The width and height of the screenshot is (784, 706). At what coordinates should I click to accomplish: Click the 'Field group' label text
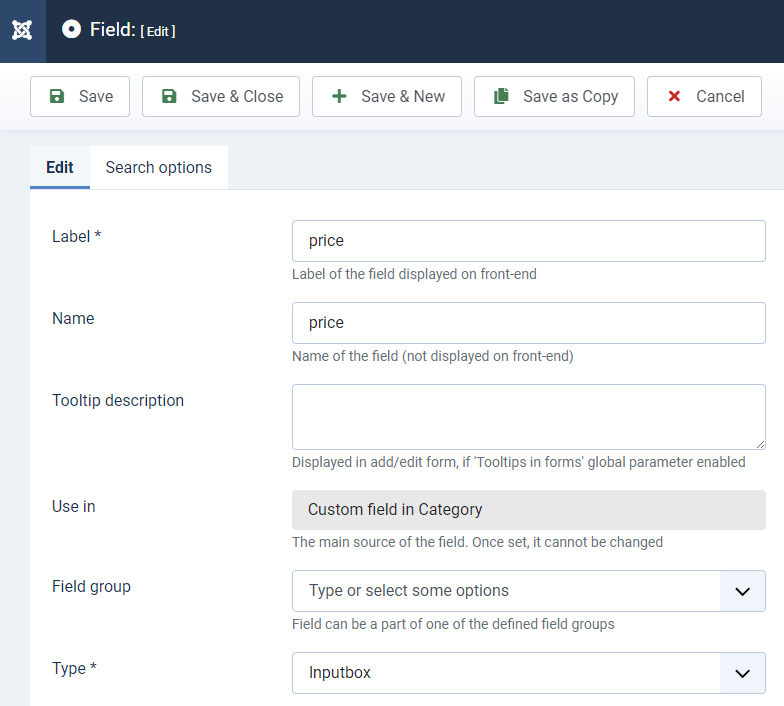[x=92, y=586]
